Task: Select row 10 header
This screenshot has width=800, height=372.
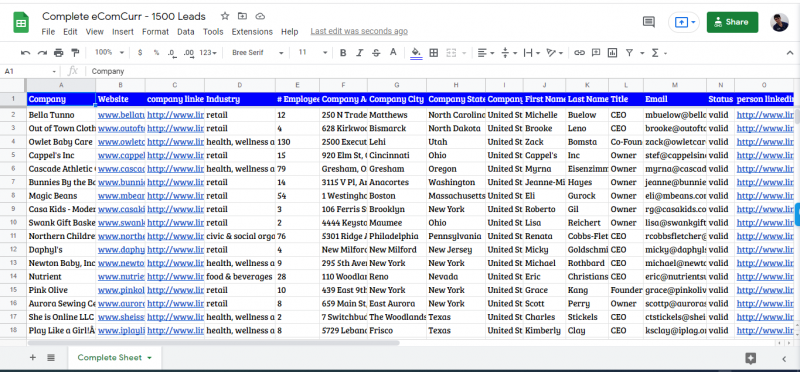Action: click(x=13, y=222)
